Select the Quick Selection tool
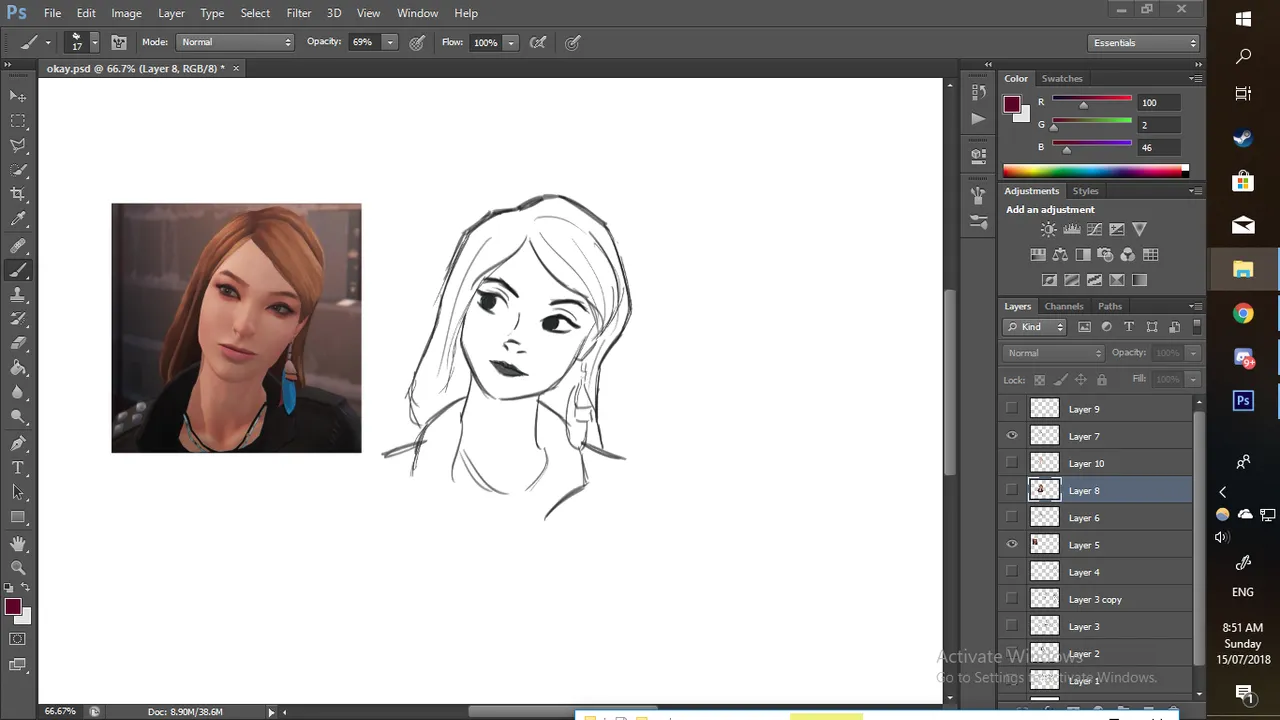The image size is (1280, 720). pos(18,170)
